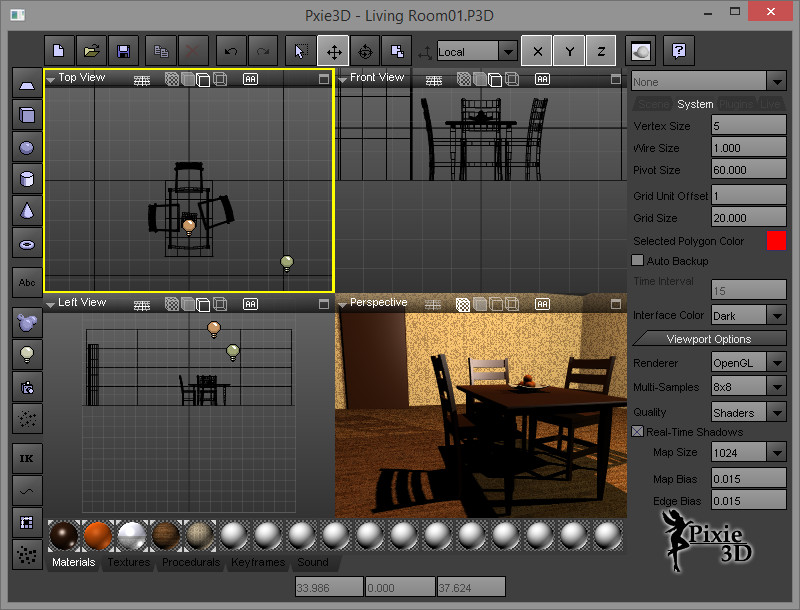Expand the Perspective view menu arrow

coord(342,305)
